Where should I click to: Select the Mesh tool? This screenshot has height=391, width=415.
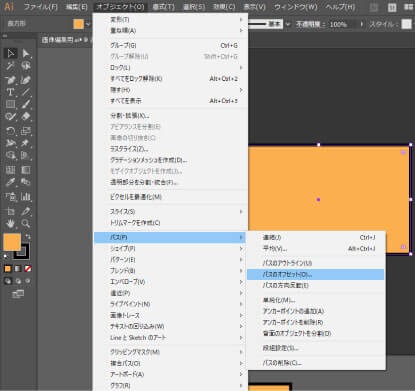coord(11,170)
